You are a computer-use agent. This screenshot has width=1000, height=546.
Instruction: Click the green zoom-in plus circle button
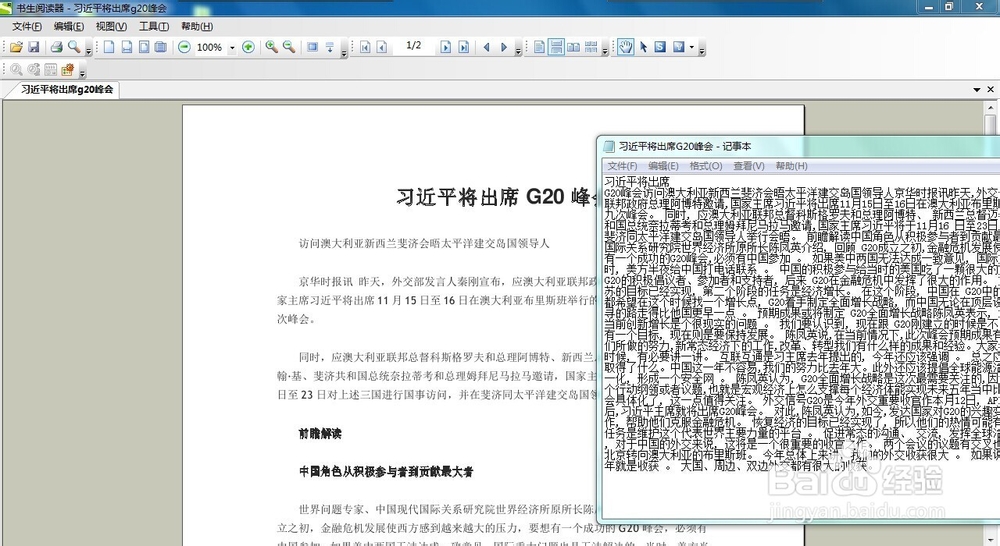(x=249, y=47)
